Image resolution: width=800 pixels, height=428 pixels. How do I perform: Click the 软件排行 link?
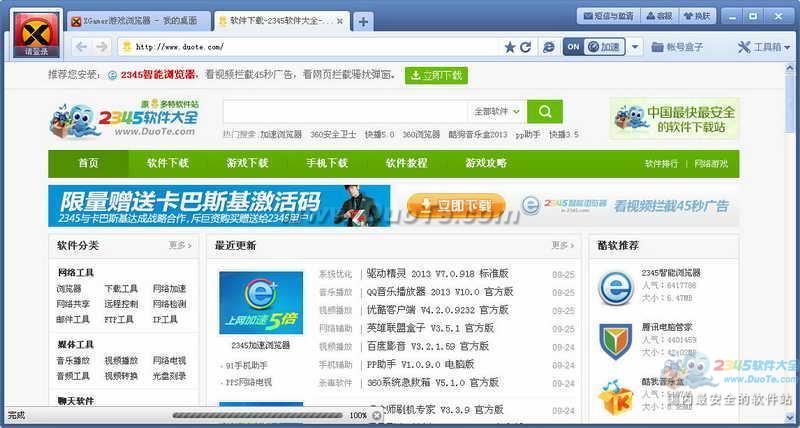coord(661,164)
